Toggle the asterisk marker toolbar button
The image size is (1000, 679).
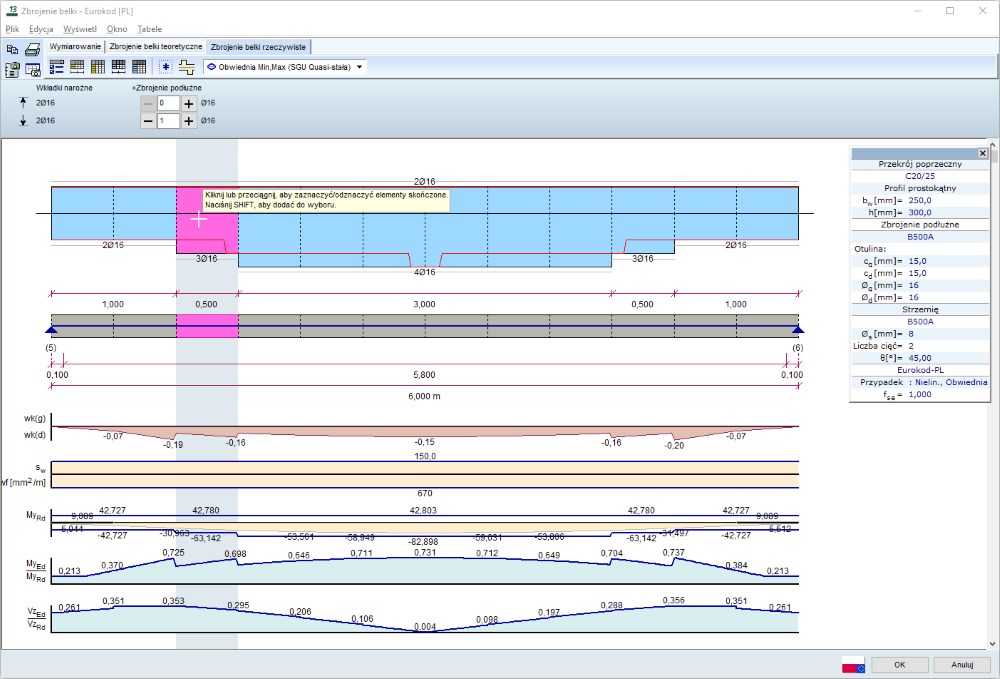tap(166, 67)
